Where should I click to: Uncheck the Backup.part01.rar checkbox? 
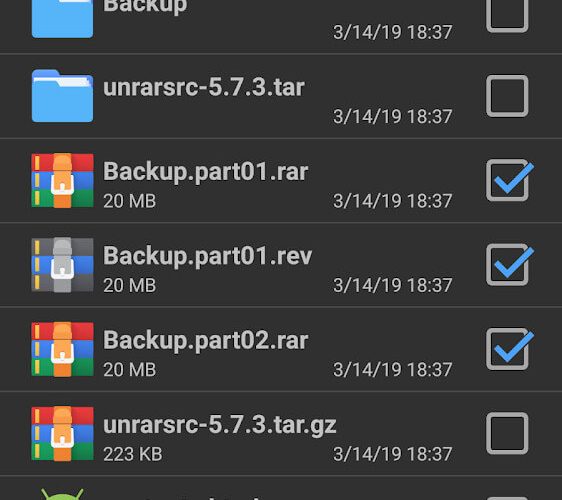[x=507, y=180]
